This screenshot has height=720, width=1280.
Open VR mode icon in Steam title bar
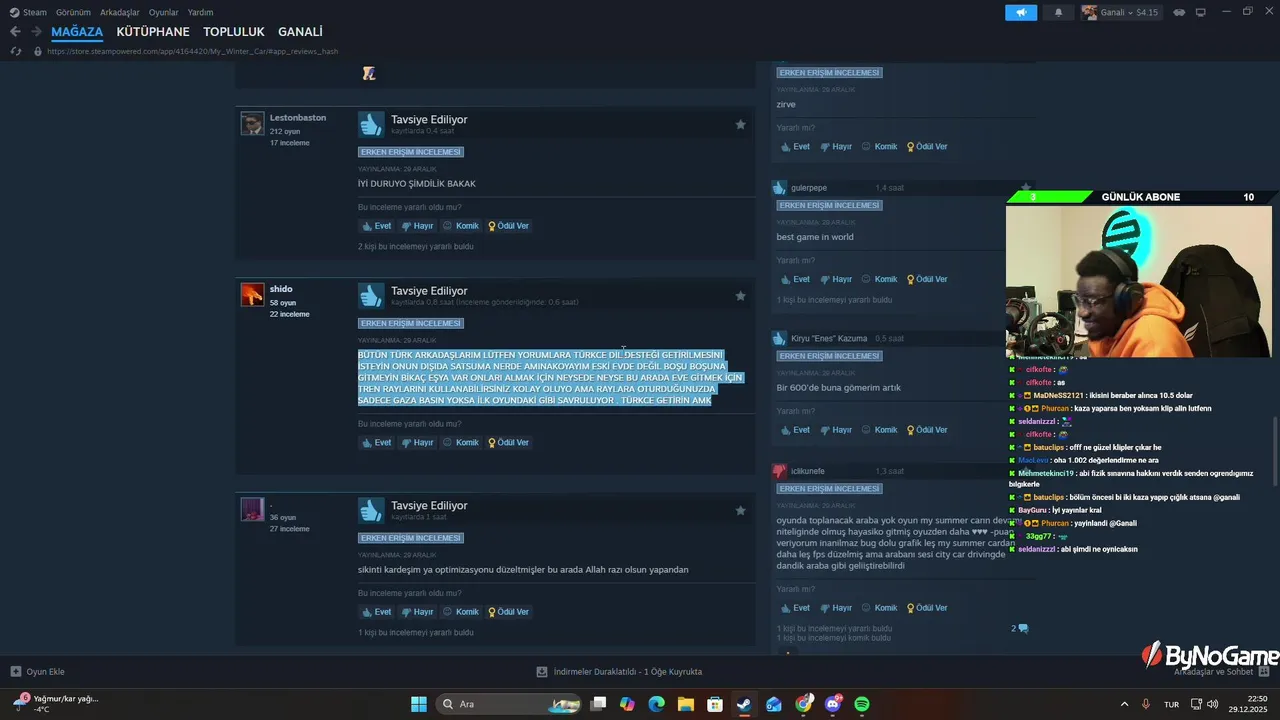[1179, 12]
